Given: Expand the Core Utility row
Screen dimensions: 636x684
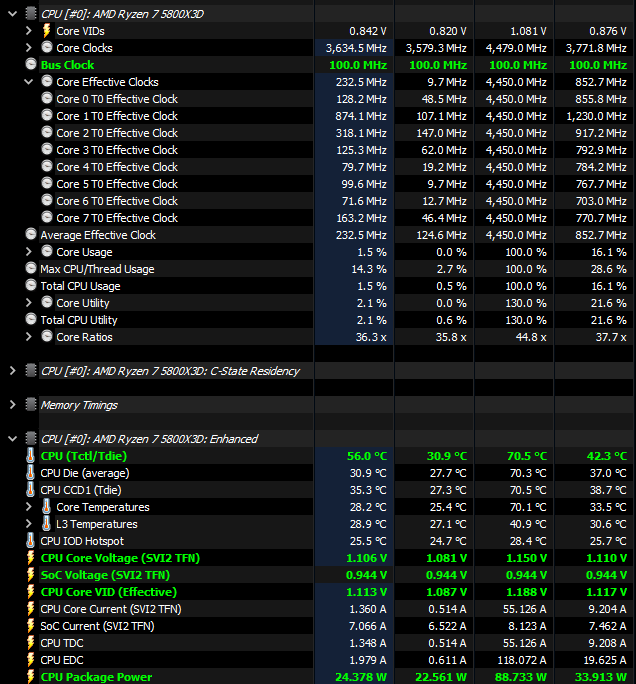Looking at the screenshot, I should pos(29,303).
